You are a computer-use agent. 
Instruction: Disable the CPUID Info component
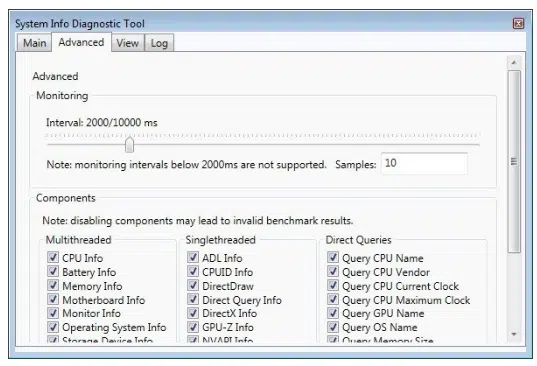[x=193, y=272]
